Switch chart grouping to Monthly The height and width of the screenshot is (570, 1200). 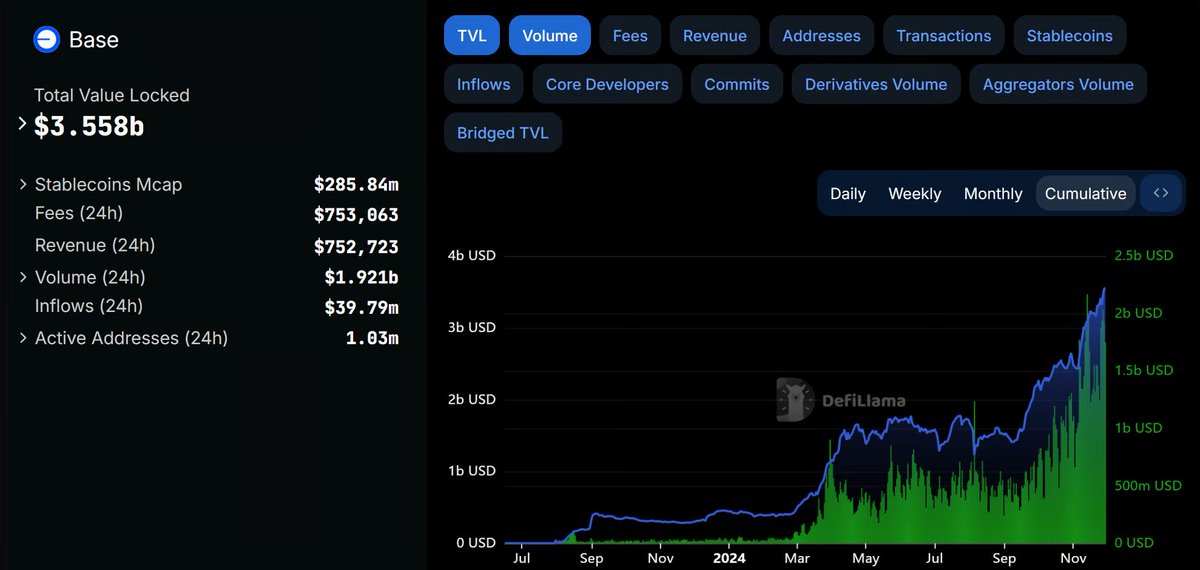[993, 193]
